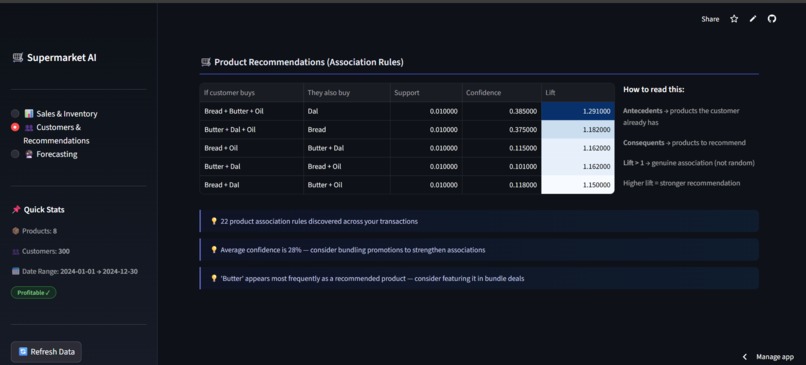Select Customers & Recommendations radio option
The width and height of the screenshot is (806, 365).
coord(50,134)
